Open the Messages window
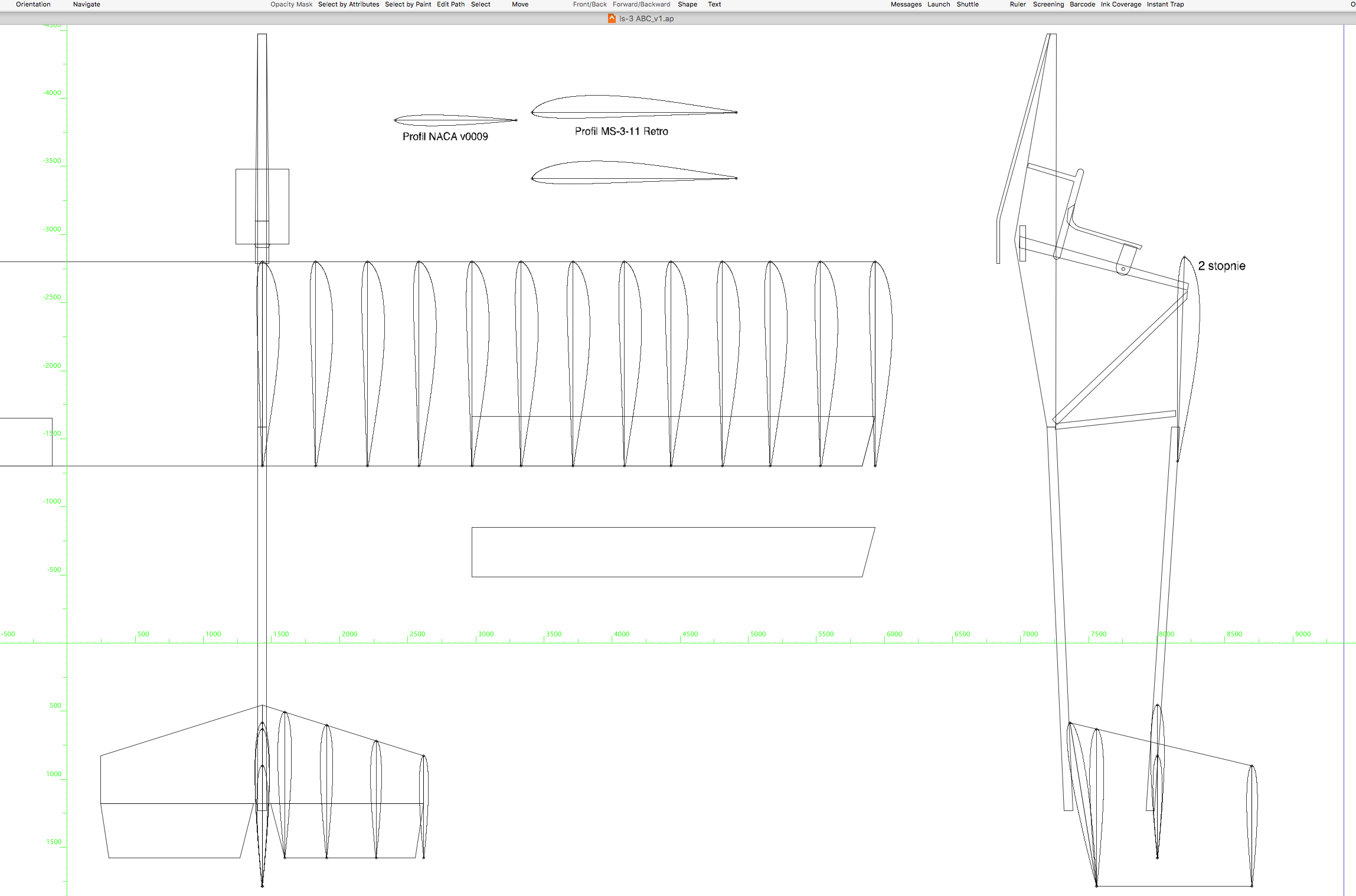 click(906, 4)
